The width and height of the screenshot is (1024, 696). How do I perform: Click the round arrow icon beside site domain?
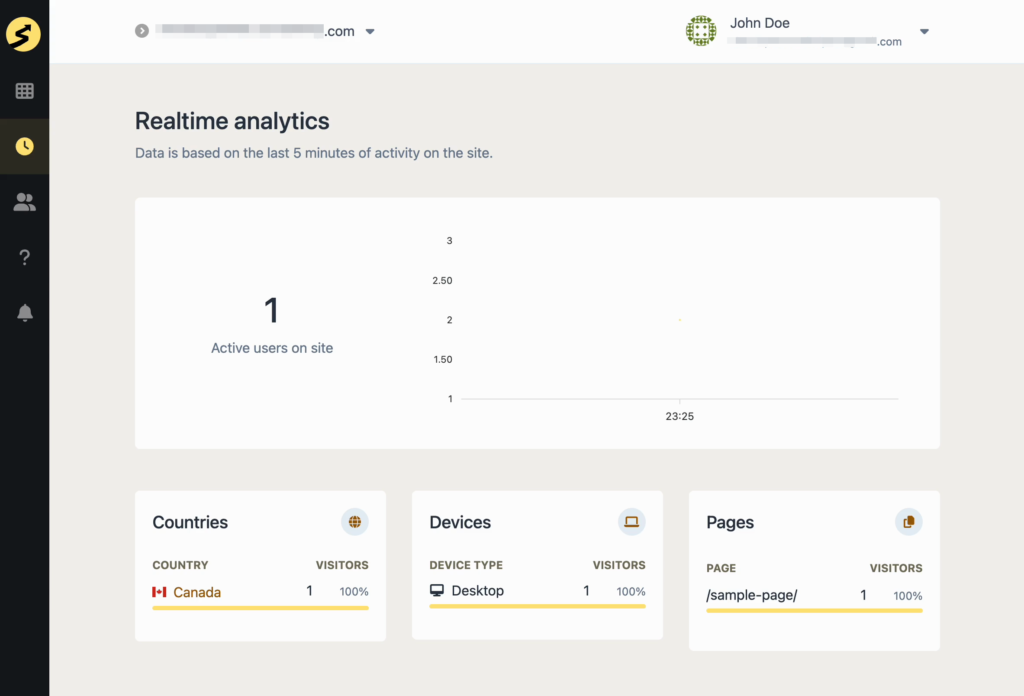[142, 31]
